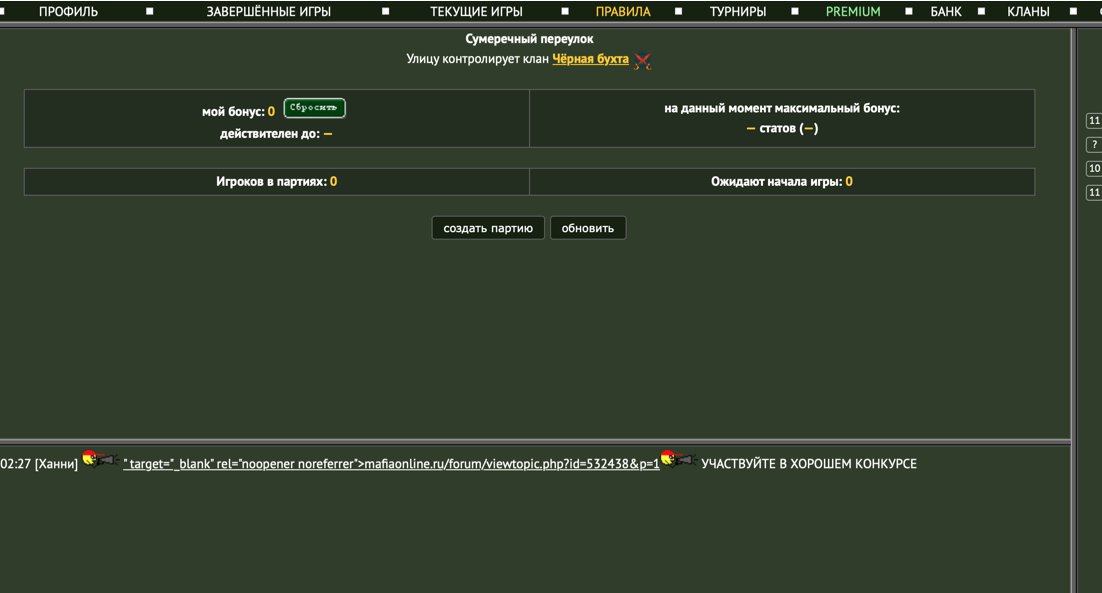Click the мой бонус value
The width and height of the screenshot is (1102, 593).
(271, 111)
